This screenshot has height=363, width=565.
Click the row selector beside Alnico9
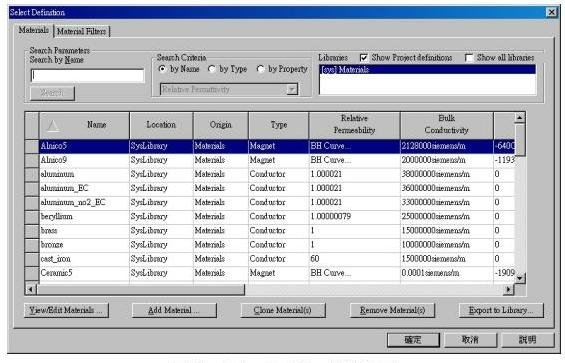(x=32, y=160)
